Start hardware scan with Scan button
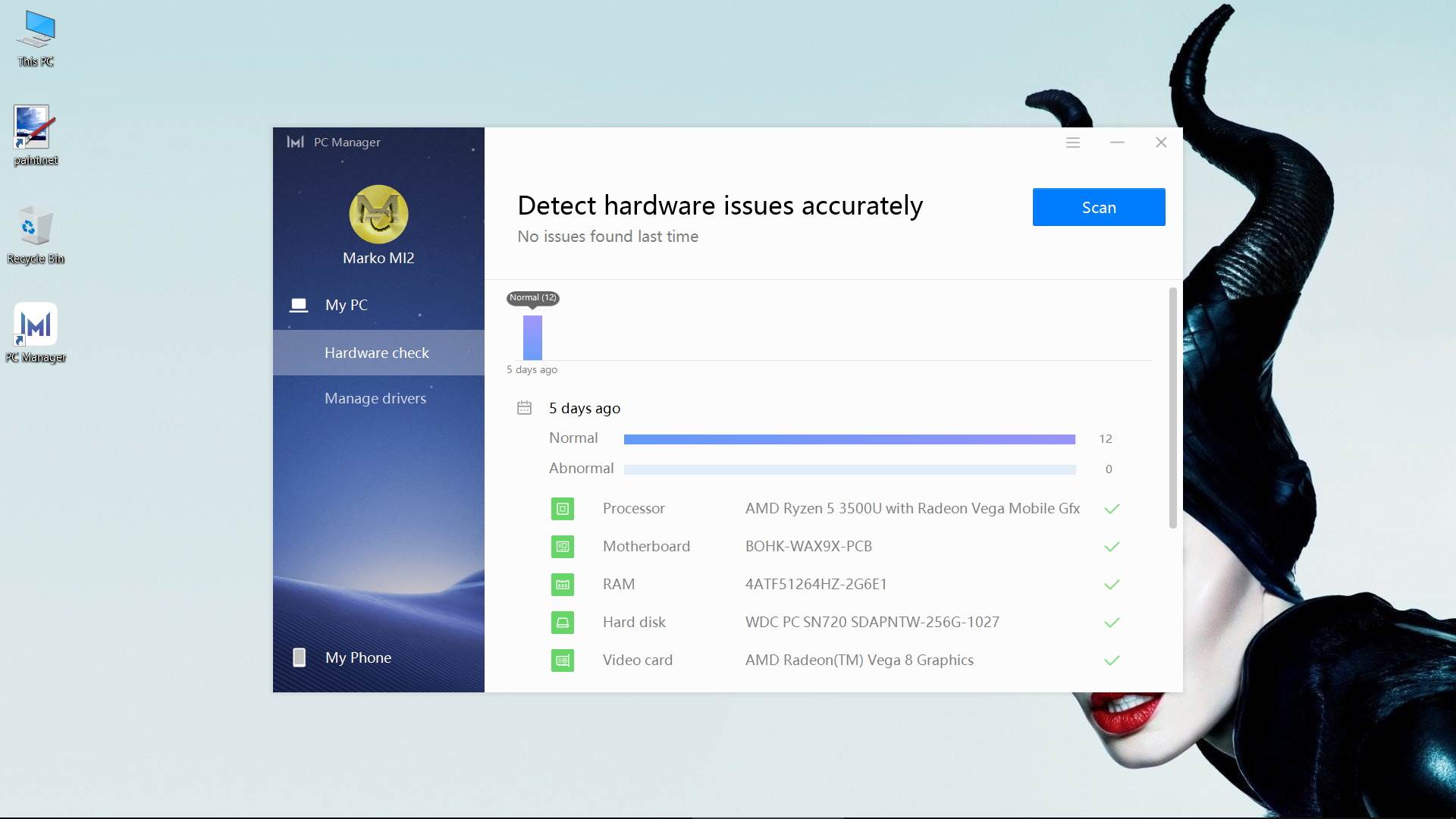 tap(1098, 207)
